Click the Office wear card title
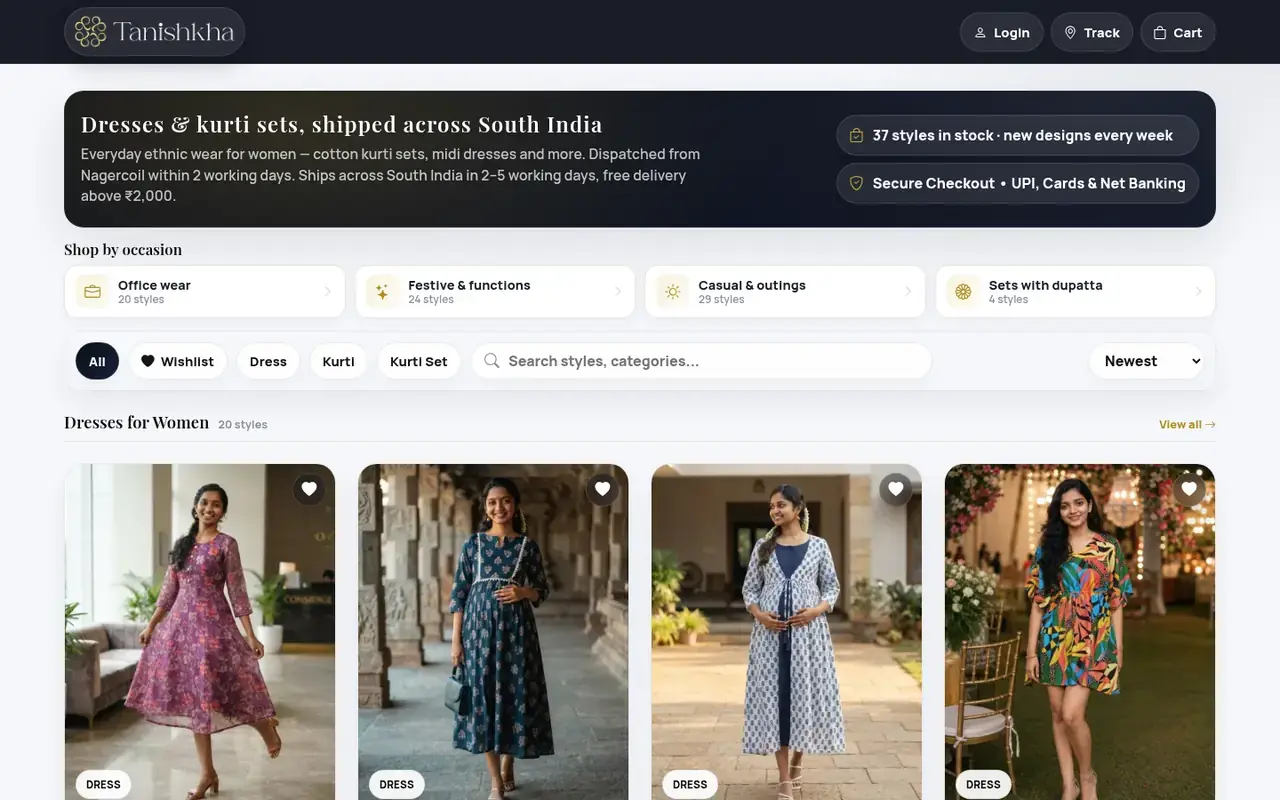1280x800 pixels. (x=154, y=285)
